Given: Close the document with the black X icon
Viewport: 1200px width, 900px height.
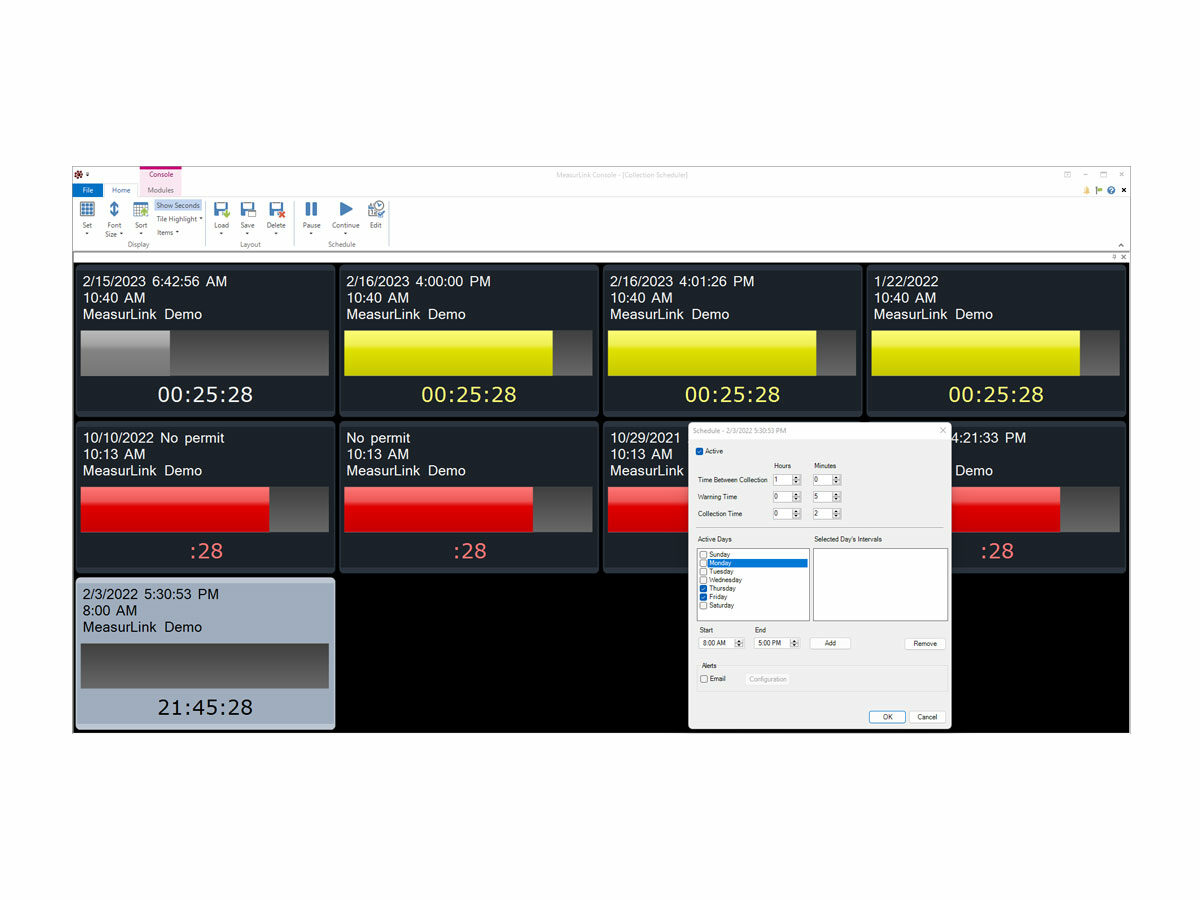Looking at the screenshot, I should coord(1123,190).
